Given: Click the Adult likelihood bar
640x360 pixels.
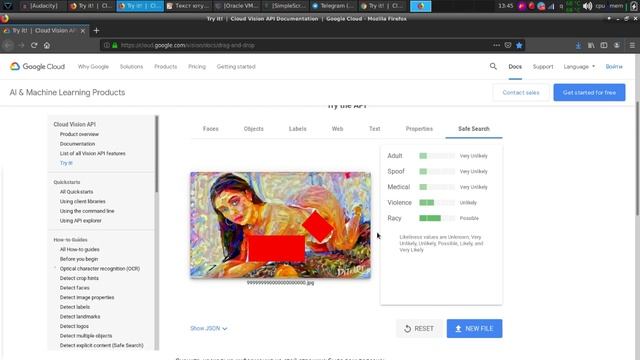Looking at the screenshot, I should [x=437, y=156].
